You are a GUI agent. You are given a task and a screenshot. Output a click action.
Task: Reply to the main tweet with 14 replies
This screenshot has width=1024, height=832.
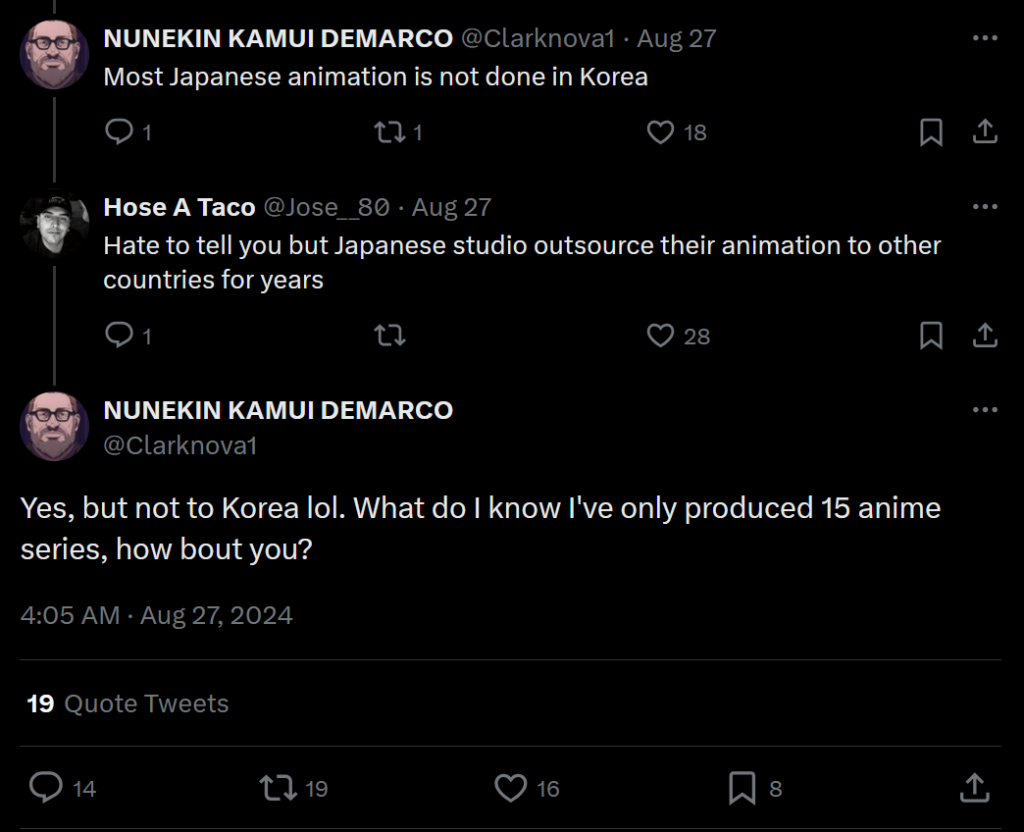[x=47, y=788]
